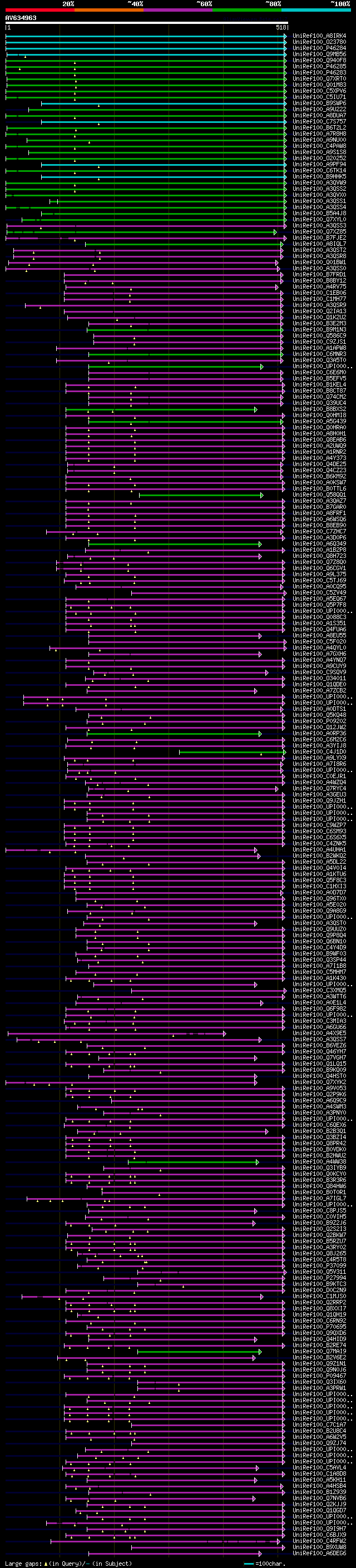
Task: Click the white query sequence bar
Action: click(x=147, y=23)
